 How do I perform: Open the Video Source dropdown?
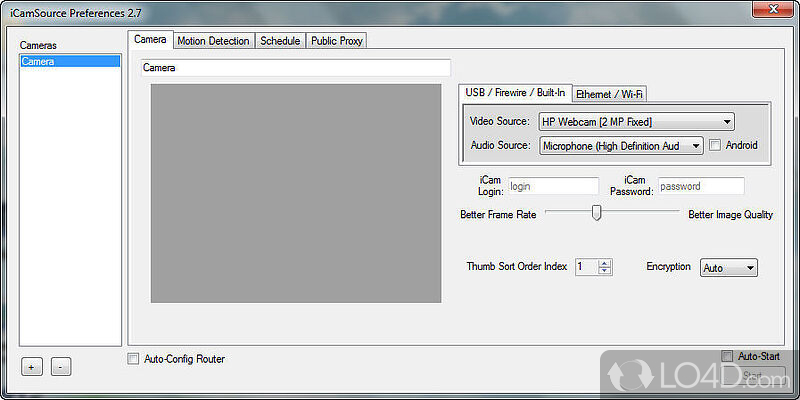[x=637, y=121]
